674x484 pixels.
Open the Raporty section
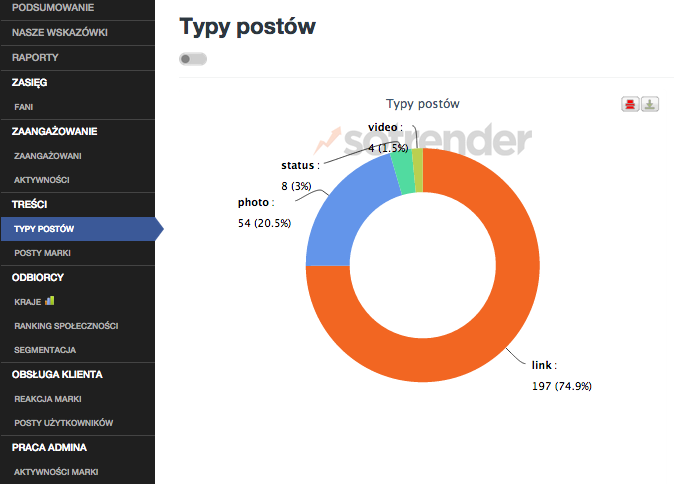(x=35, y=57)
